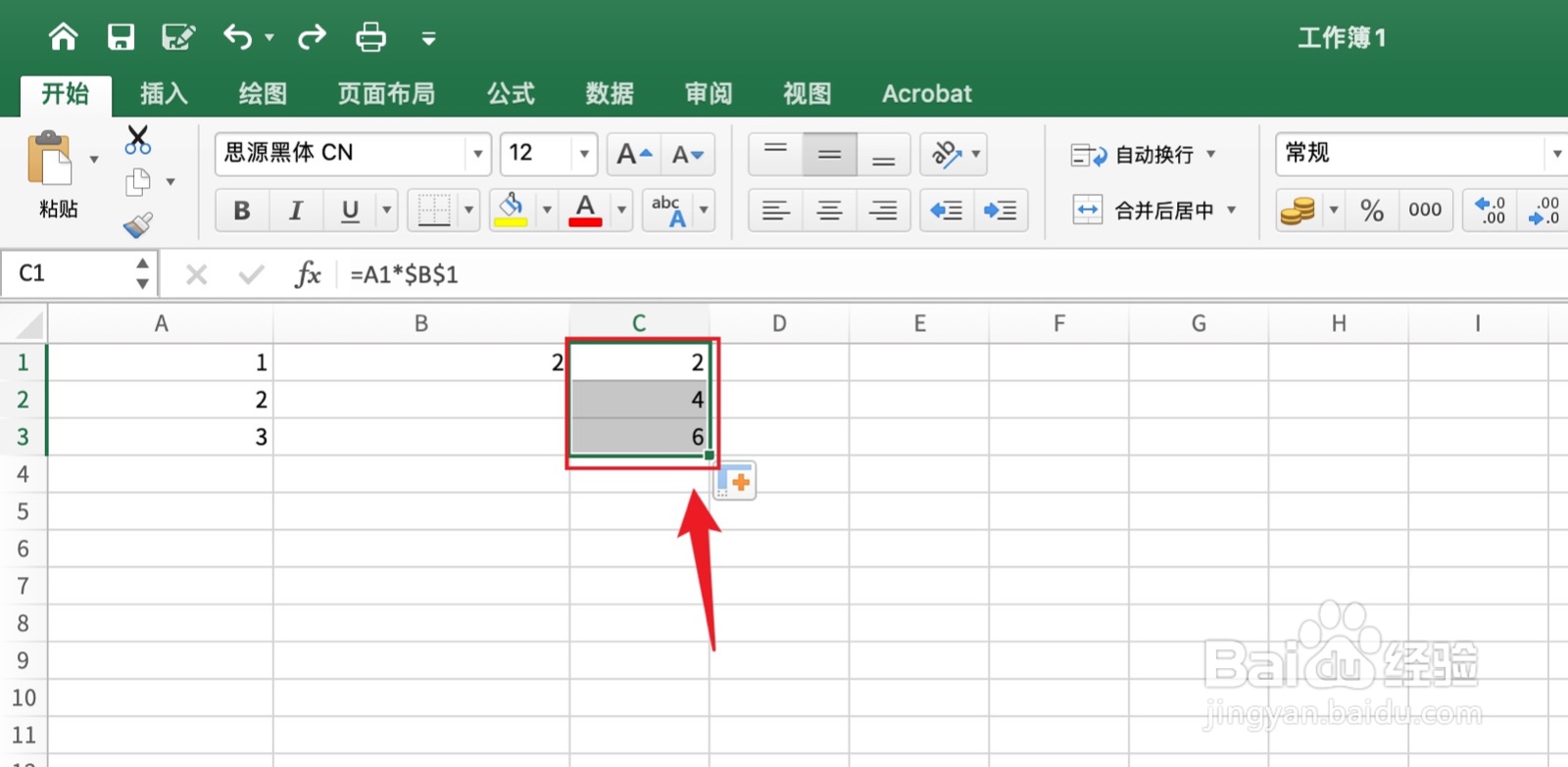This screenshot has height=767, width=1568.
Task: Apply currency format coins icon
Action: click(x=1298, y=211)
